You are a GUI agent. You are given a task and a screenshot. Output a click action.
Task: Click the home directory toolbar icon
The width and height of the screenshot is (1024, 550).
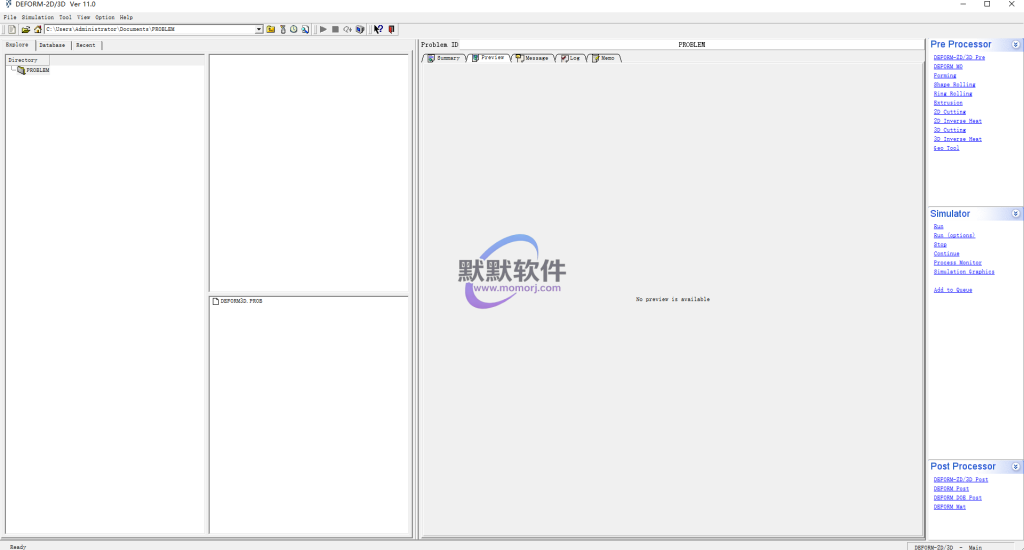point(37,29)
